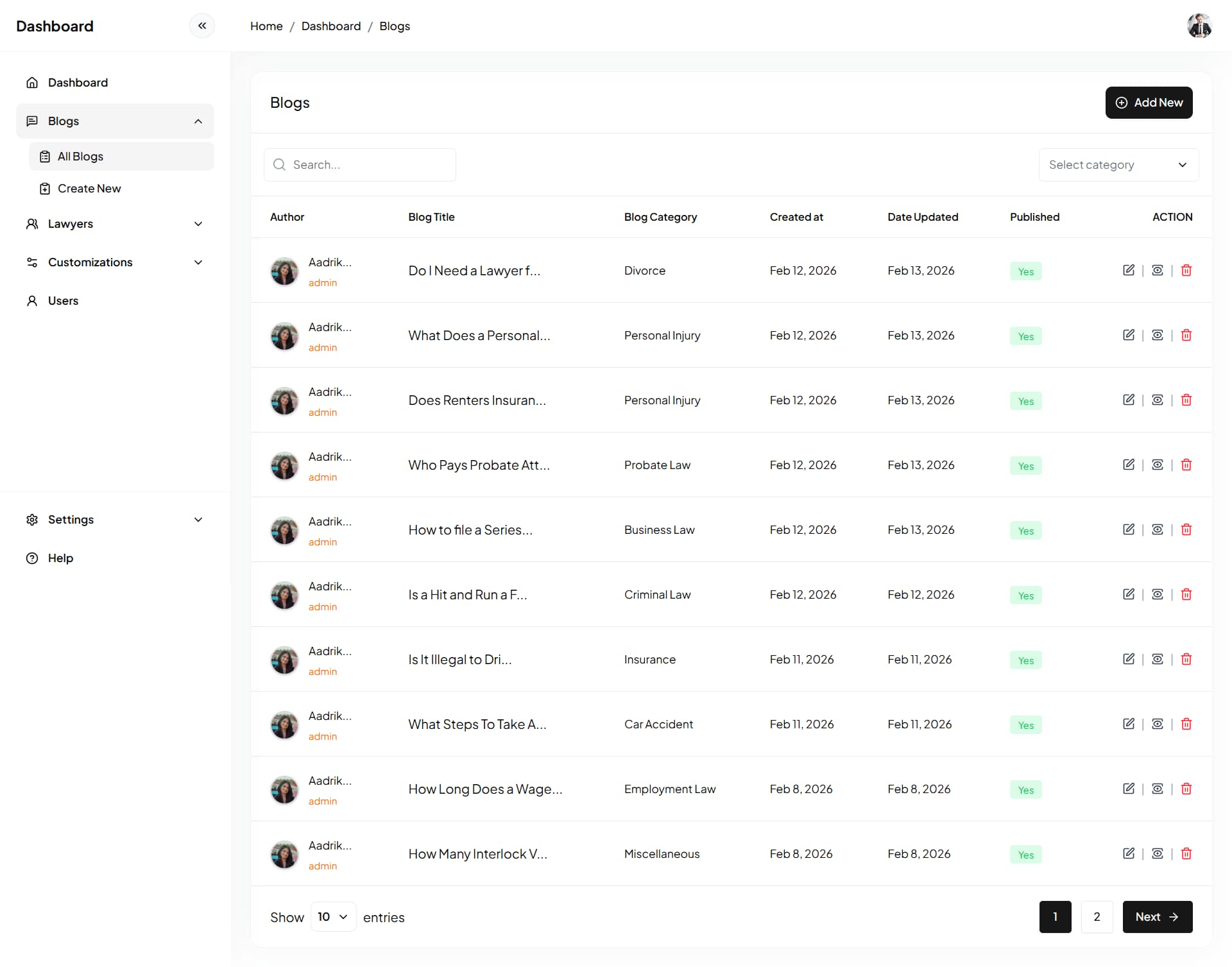This screenshot has height=967, width=1232.
Task: Collapse sidebar with double-chevron button
Action: pos(202,26)
